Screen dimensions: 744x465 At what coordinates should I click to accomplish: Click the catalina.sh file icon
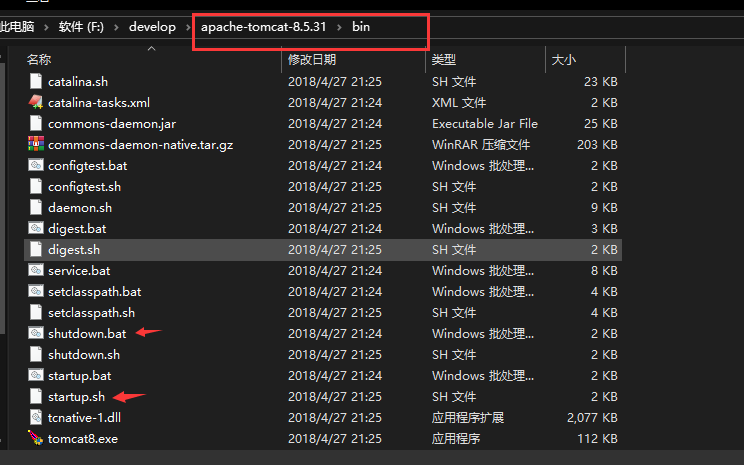(x=36, y=81)
